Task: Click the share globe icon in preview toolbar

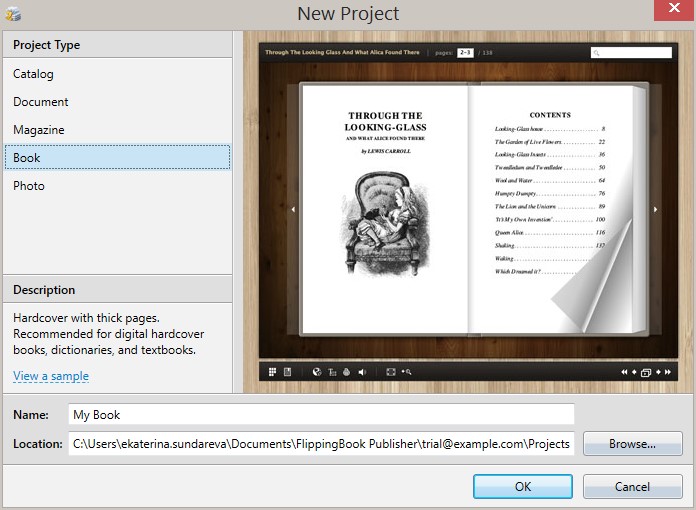Action: pyautogui.click(x=317, y=372)
